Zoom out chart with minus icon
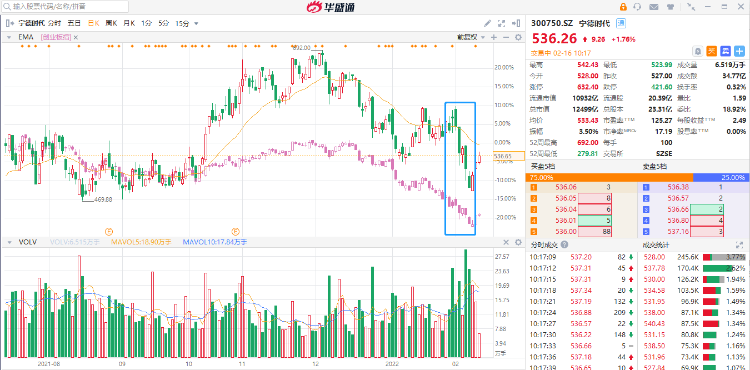Image resolution: width=750 pixels, height=370 pixels. point(506,37)
